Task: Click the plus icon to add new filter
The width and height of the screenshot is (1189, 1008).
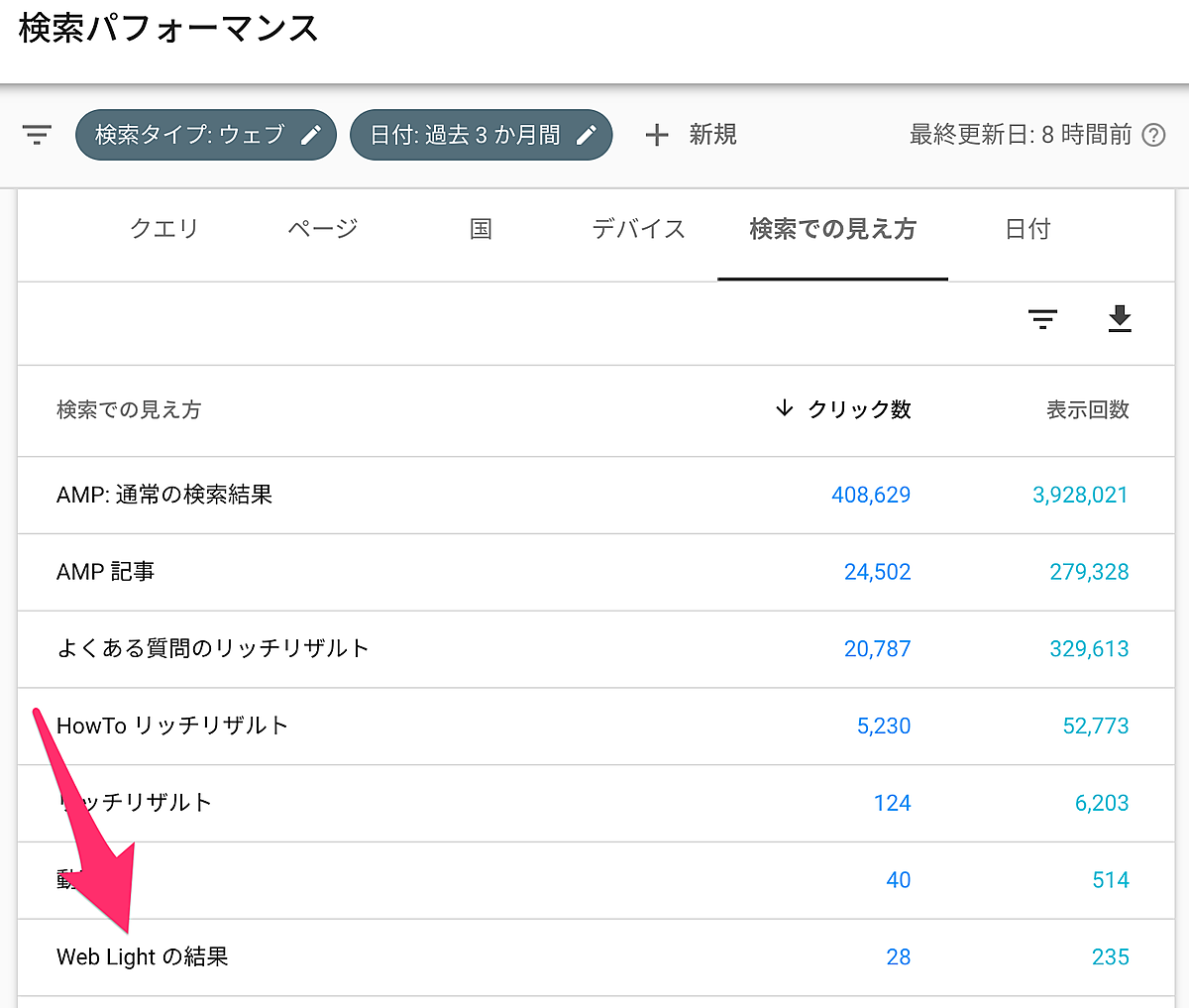Action: tap(656, 135)
